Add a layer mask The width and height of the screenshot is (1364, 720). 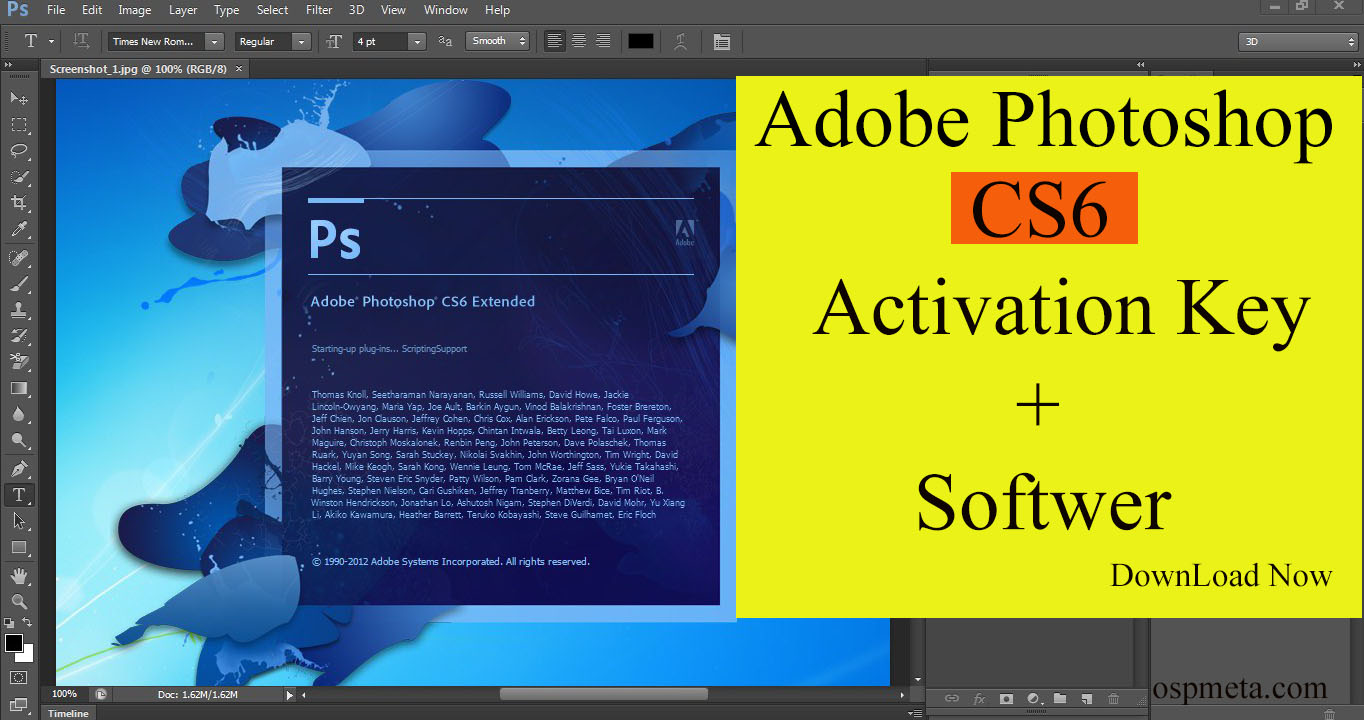point(1006,698)
